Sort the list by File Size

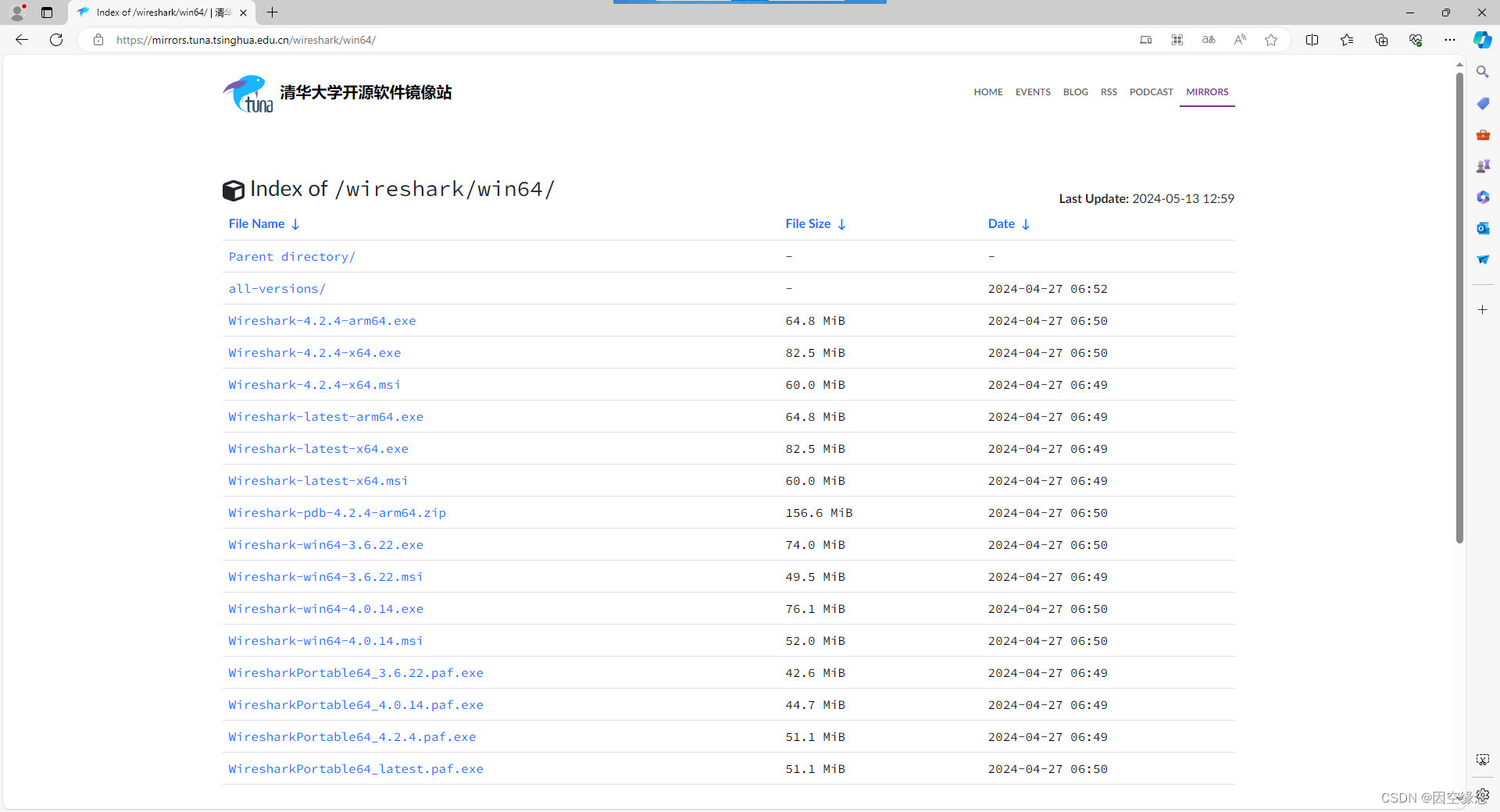(x=816, y=224)
